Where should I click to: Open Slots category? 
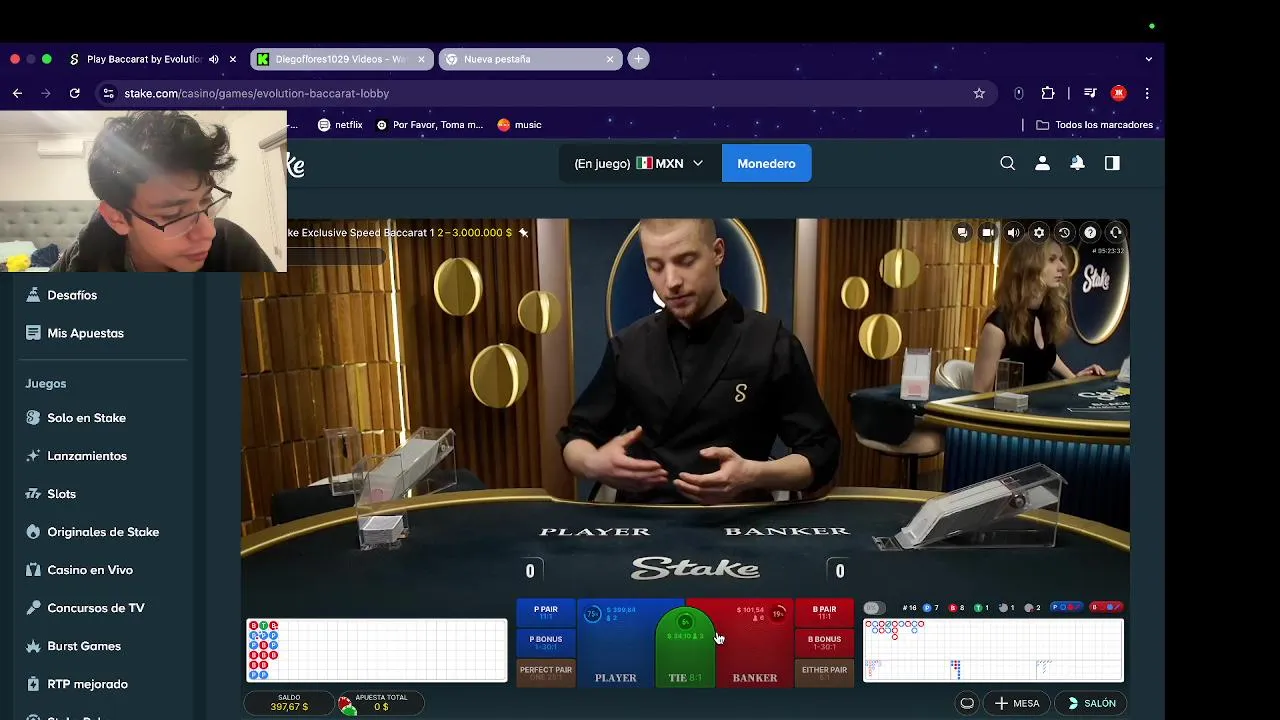pos(61,494)
